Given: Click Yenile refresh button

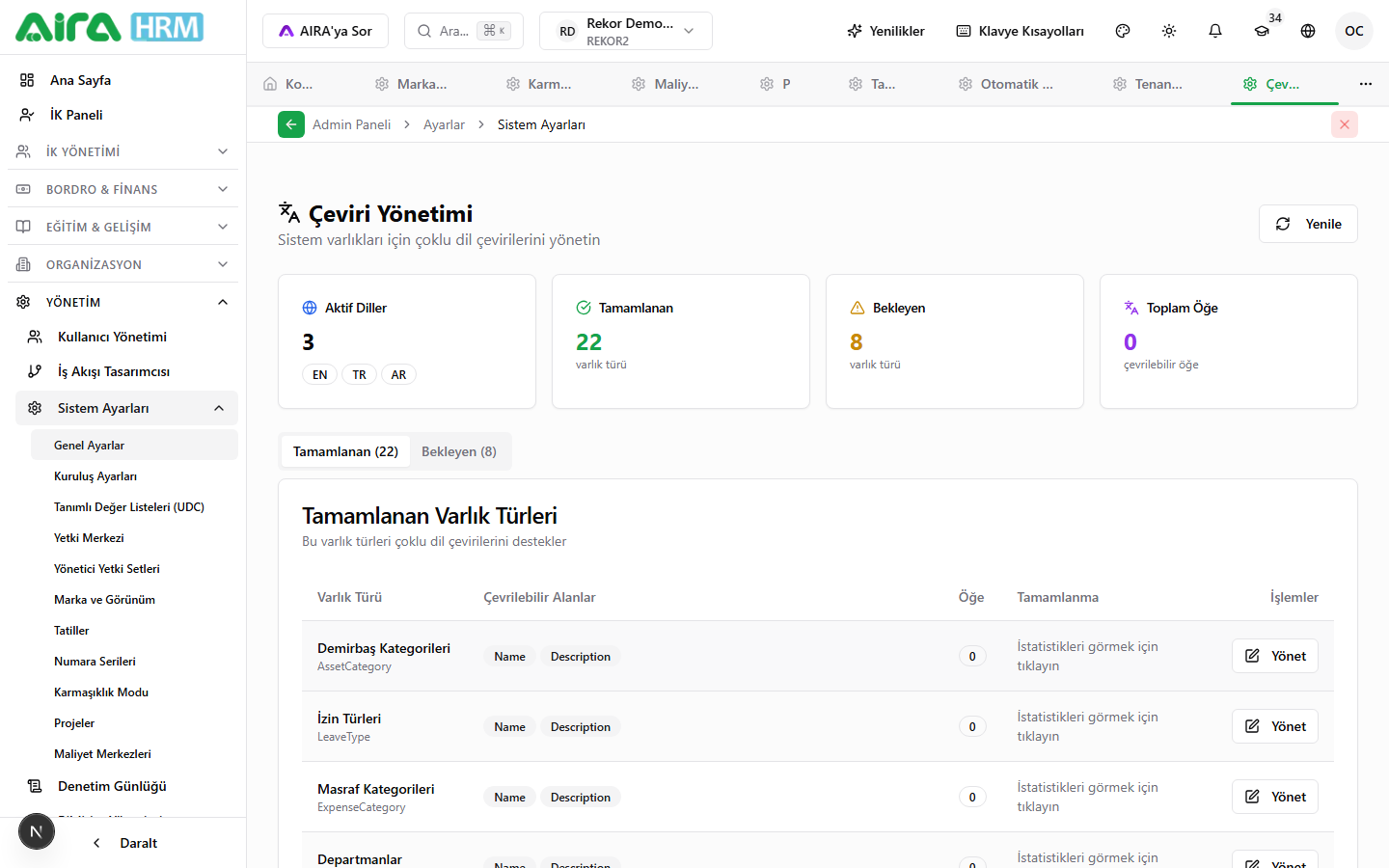Looking at the screenshot, I should tap(1308, 224).
